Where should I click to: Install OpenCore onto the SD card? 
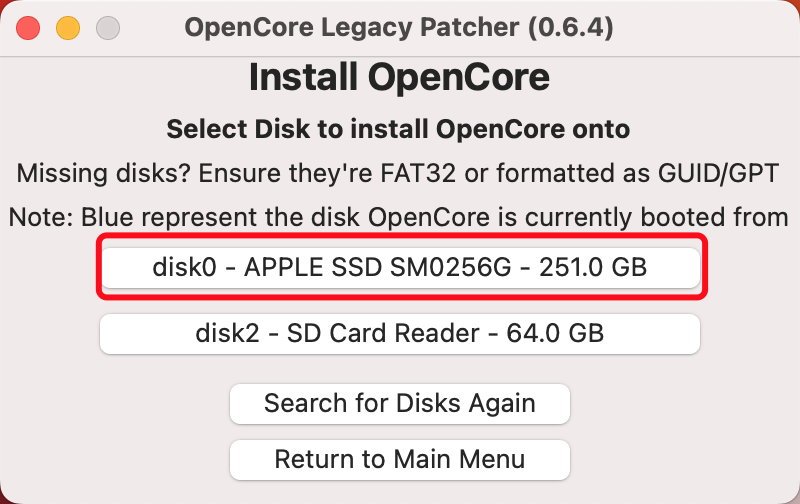click(399, 333)
